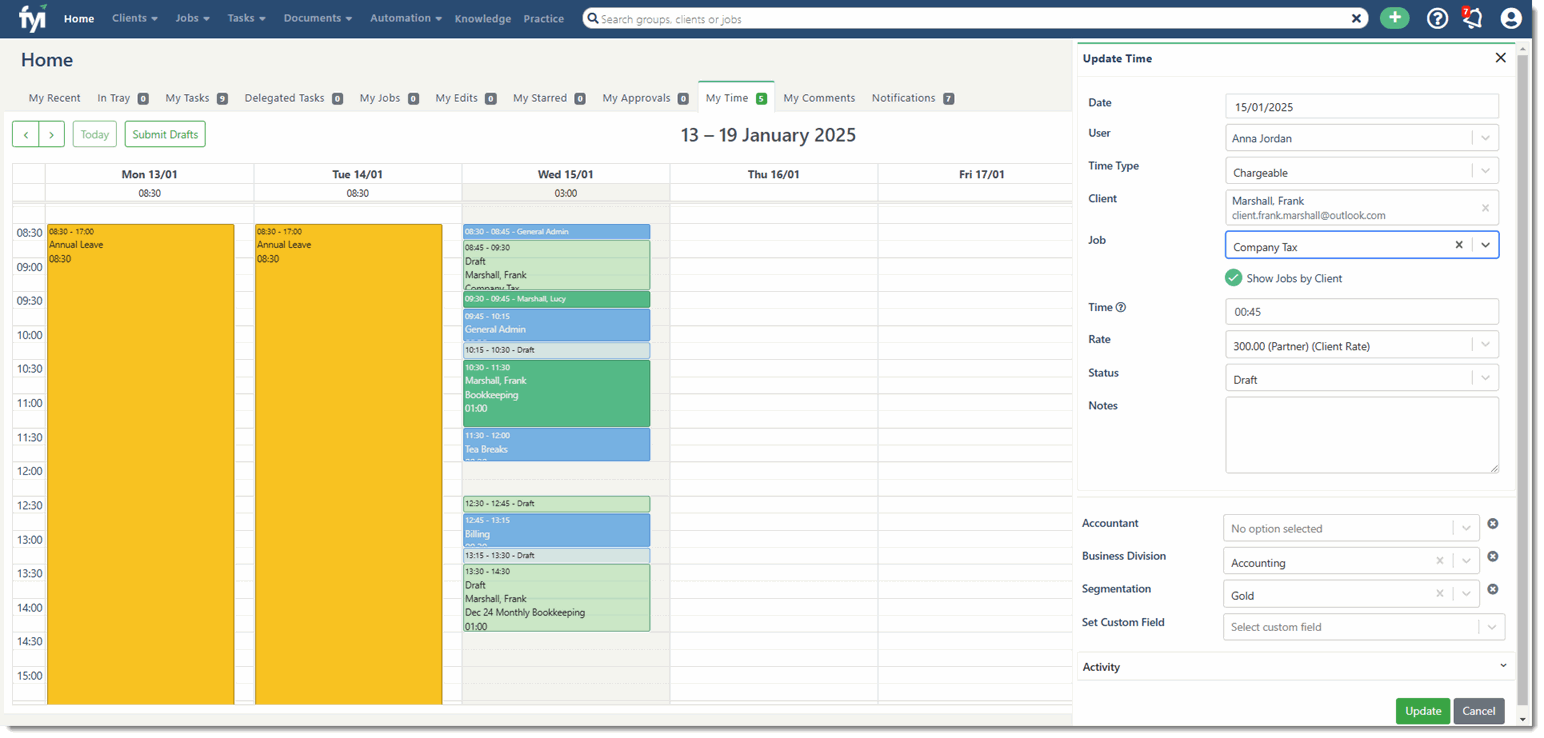Click the Notes text area
This screenshot has width=1544, height=738.
(1362, 435)
